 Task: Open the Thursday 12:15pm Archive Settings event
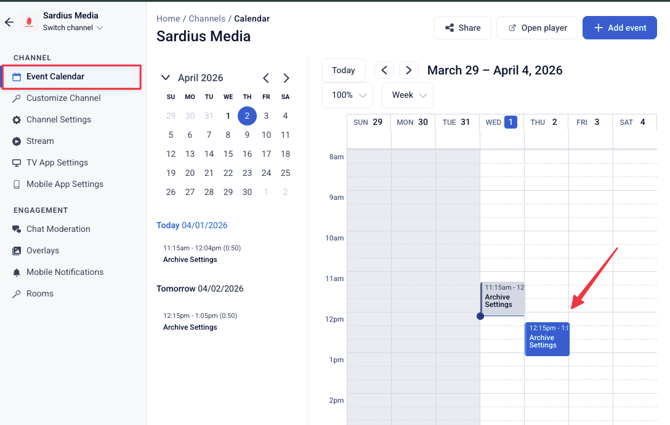click(547, 338)
